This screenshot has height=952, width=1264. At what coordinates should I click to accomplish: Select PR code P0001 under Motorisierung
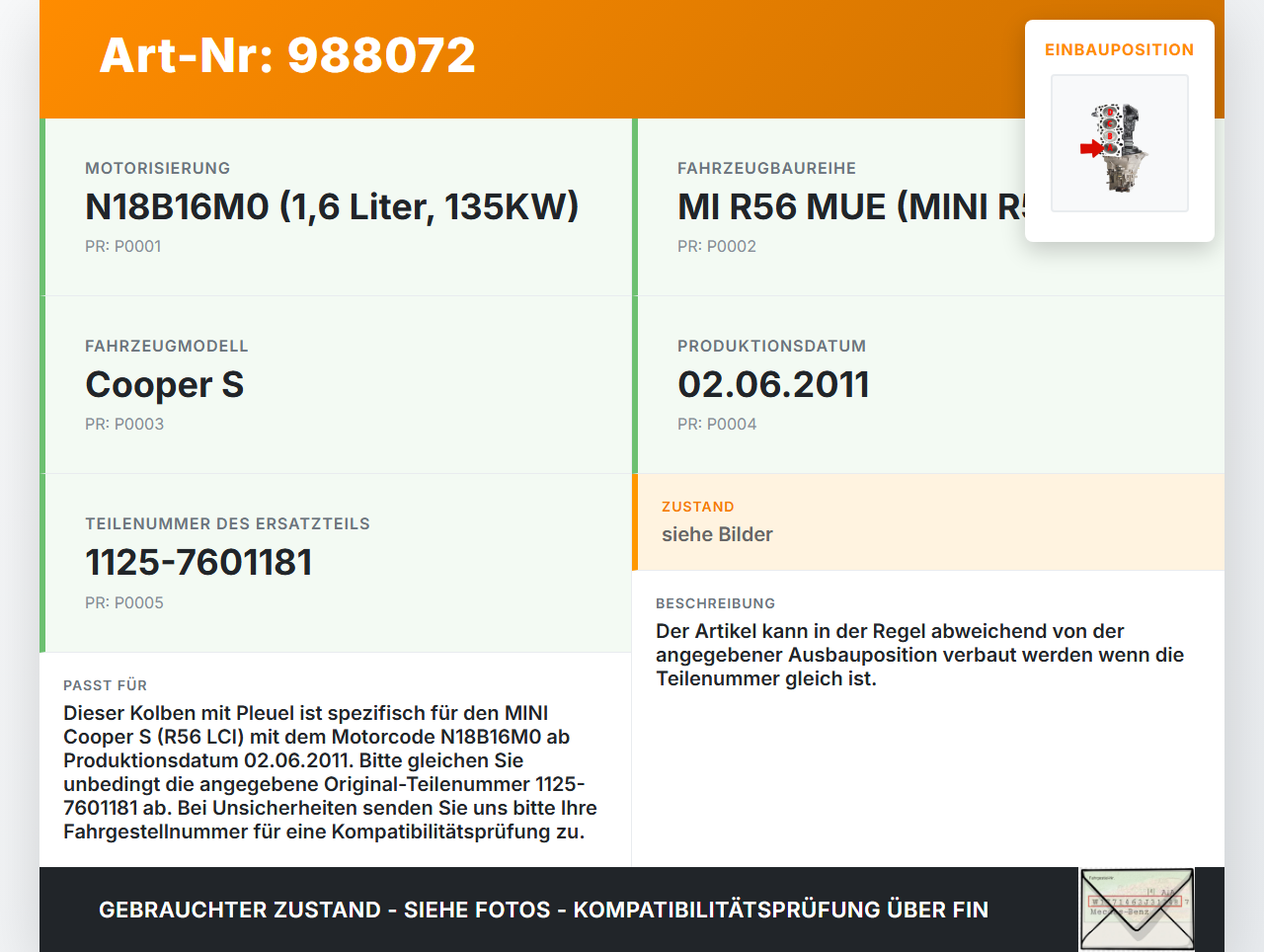[123, 245]
